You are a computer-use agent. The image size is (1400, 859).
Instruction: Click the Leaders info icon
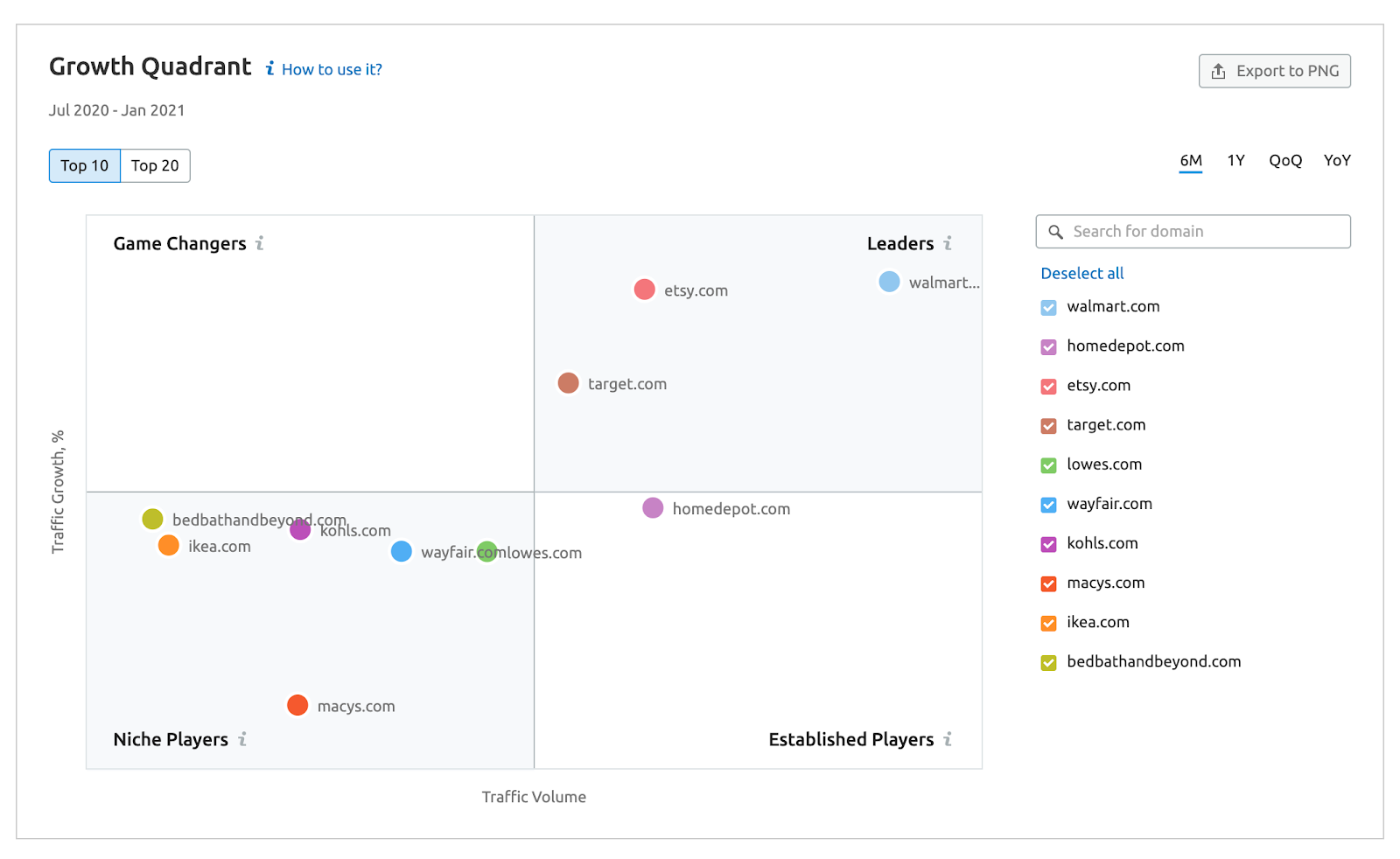[948, 243]
